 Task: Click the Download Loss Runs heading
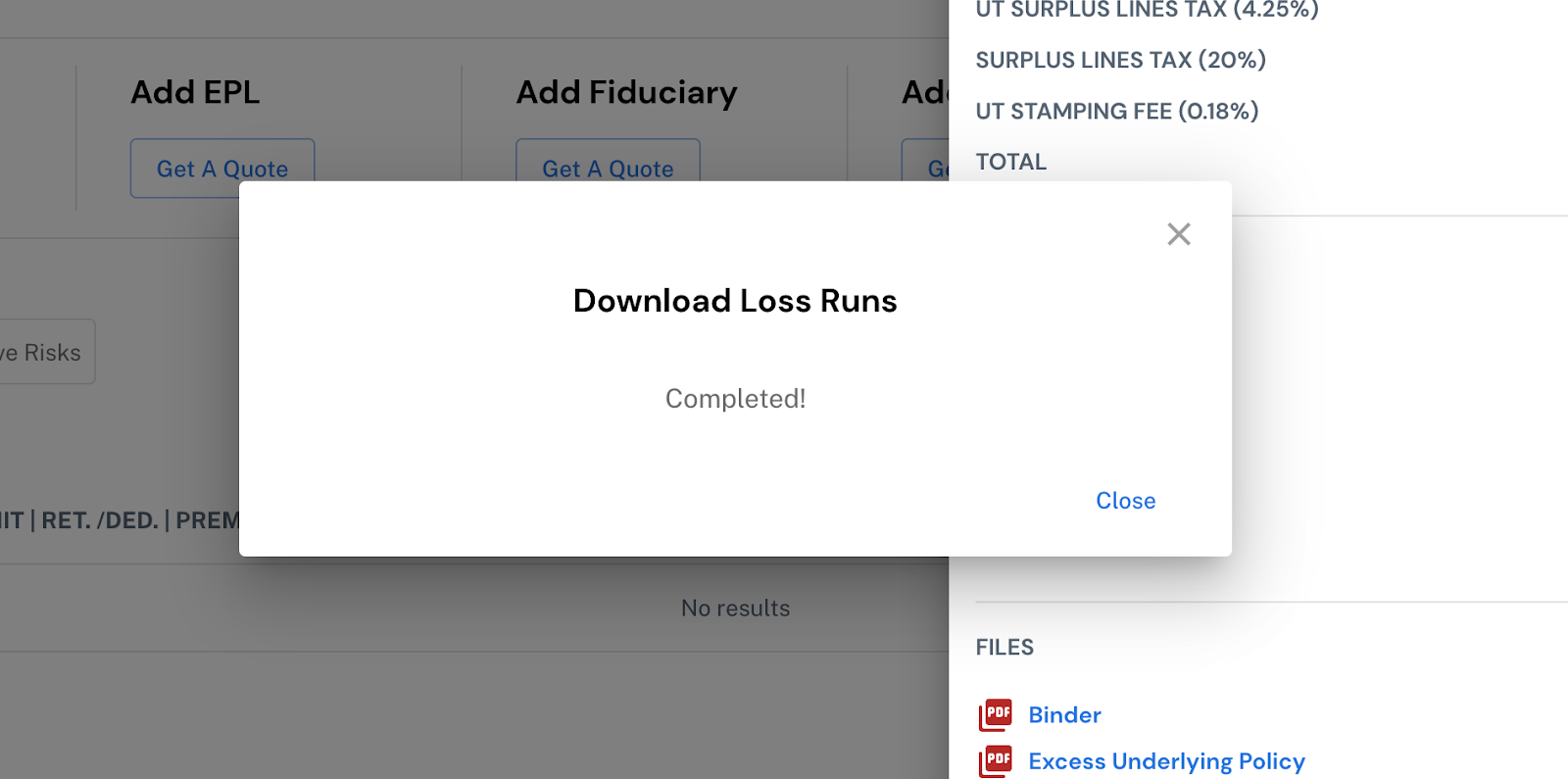(735, 301)
